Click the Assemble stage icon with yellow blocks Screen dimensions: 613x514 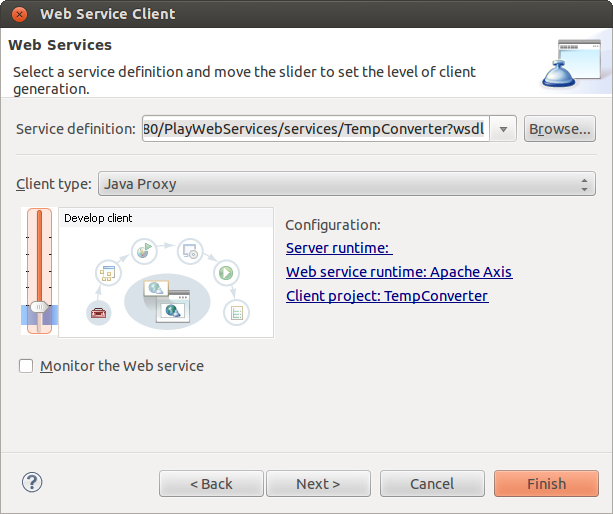107,271
